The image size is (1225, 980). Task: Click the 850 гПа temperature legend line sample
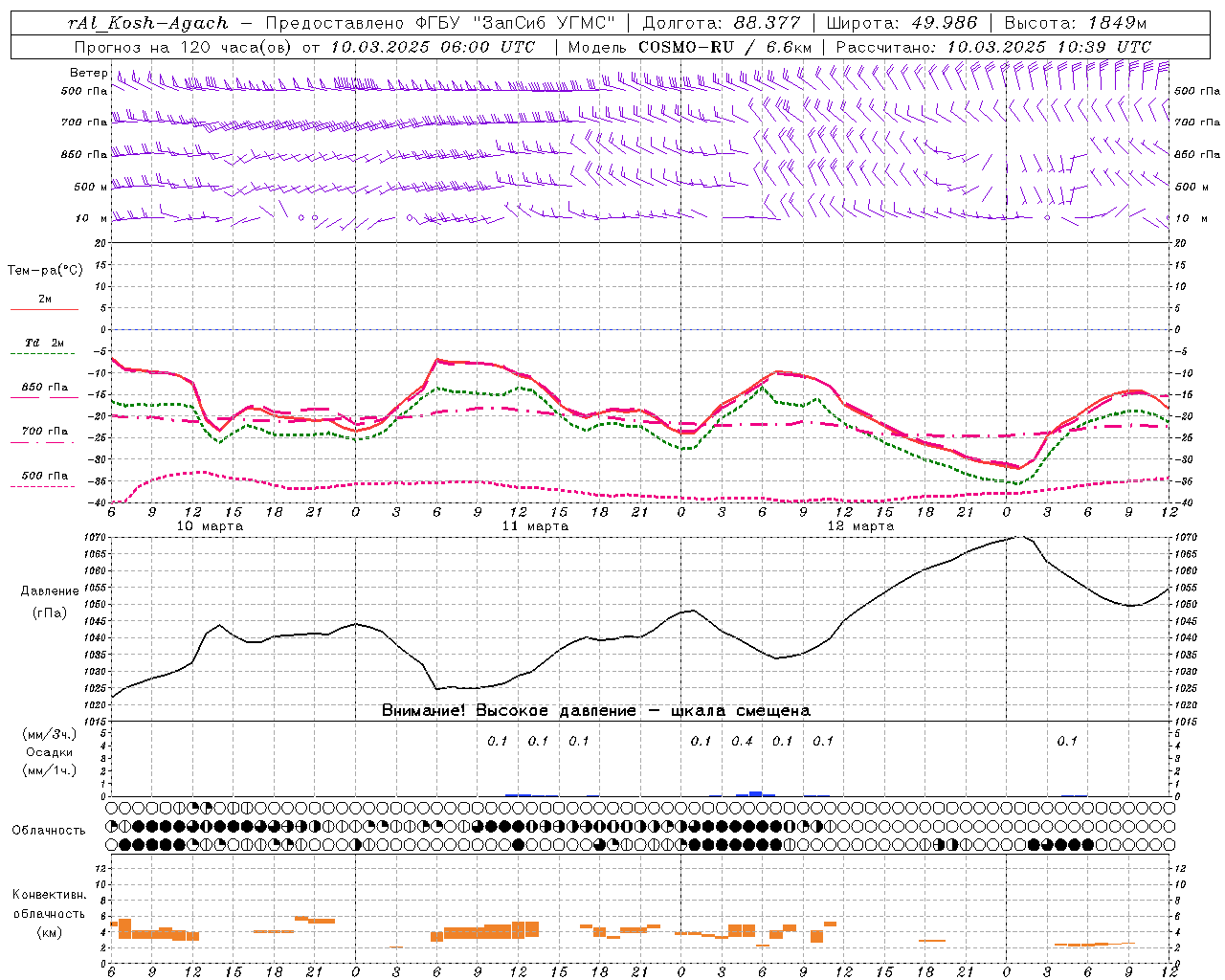(x=44, y=397)
